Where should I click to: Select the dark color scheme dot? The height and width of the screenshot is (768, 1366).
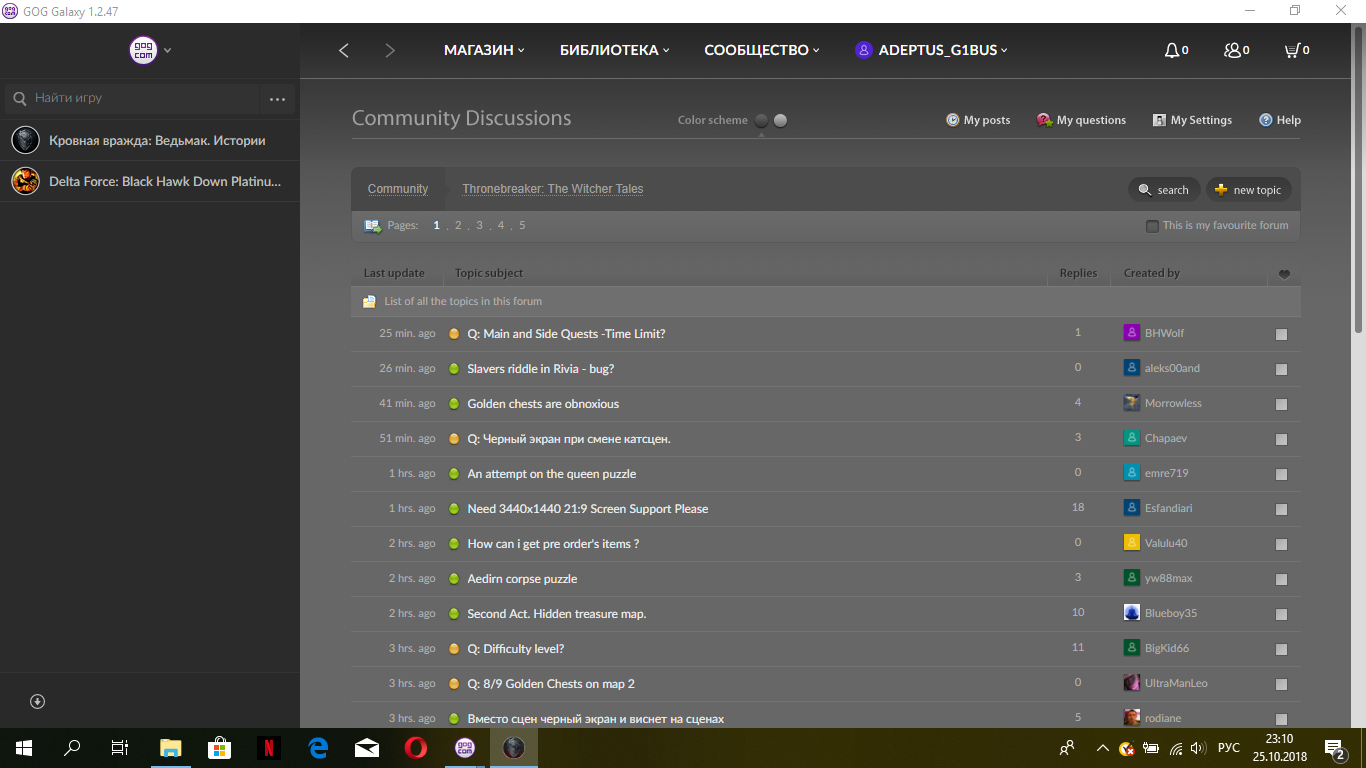click(x=762, y=120)
